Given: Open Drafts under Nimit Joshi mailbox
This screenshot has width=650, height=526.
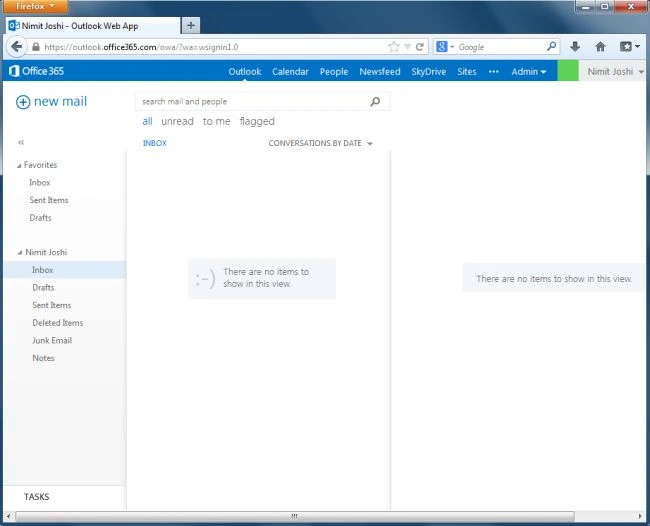Looking at the screenshot, I should (44, 288).
